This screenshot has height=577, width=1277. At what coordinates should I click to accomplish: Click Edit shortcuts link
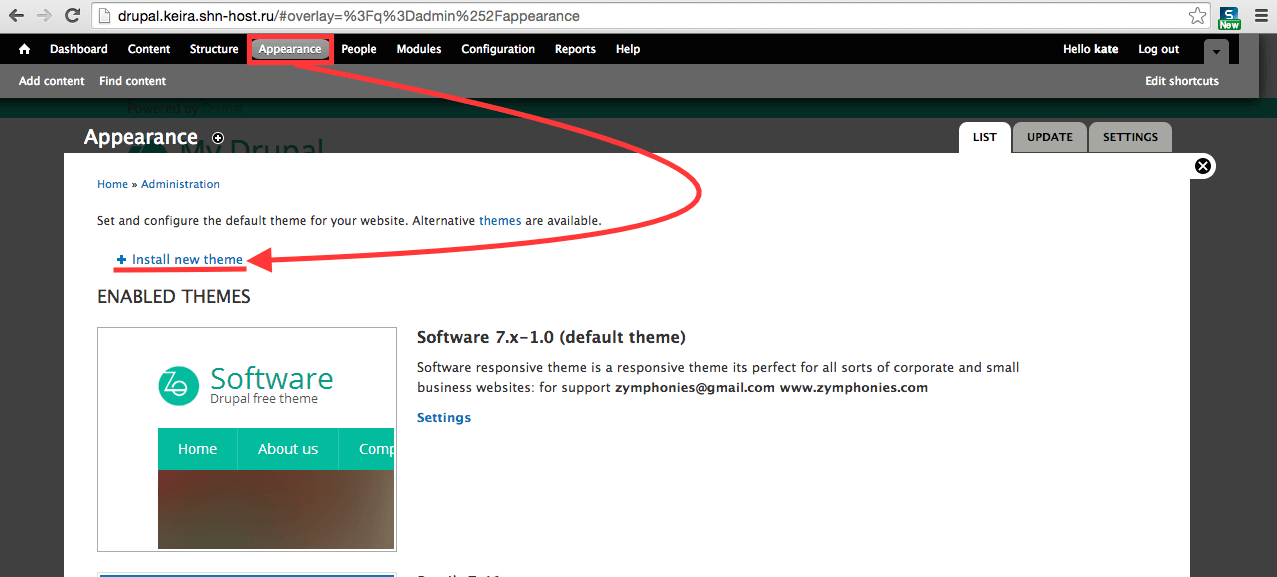coord(1182,81)
